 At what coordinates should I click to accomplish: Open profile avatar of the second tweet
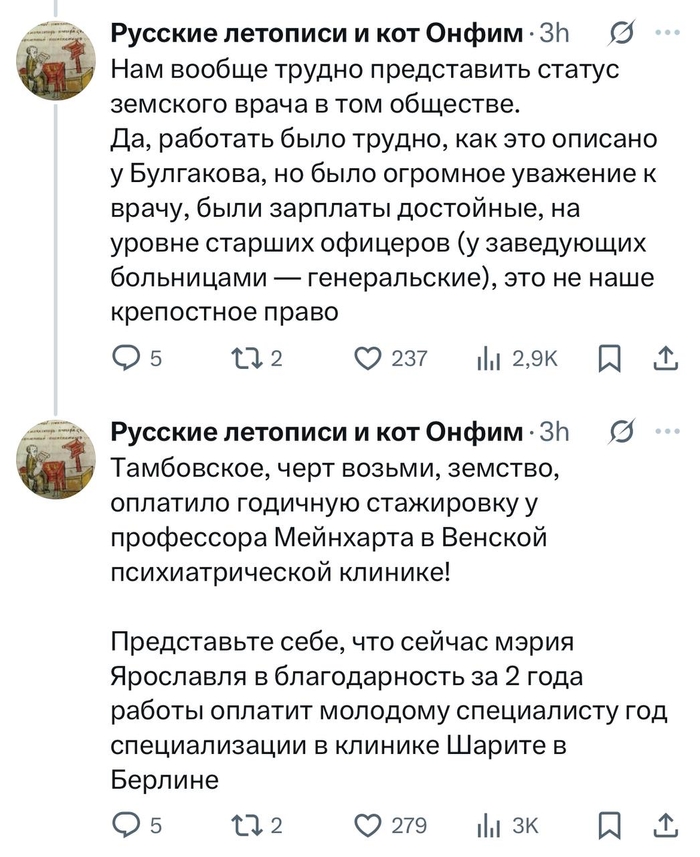(x=56, y=456)
